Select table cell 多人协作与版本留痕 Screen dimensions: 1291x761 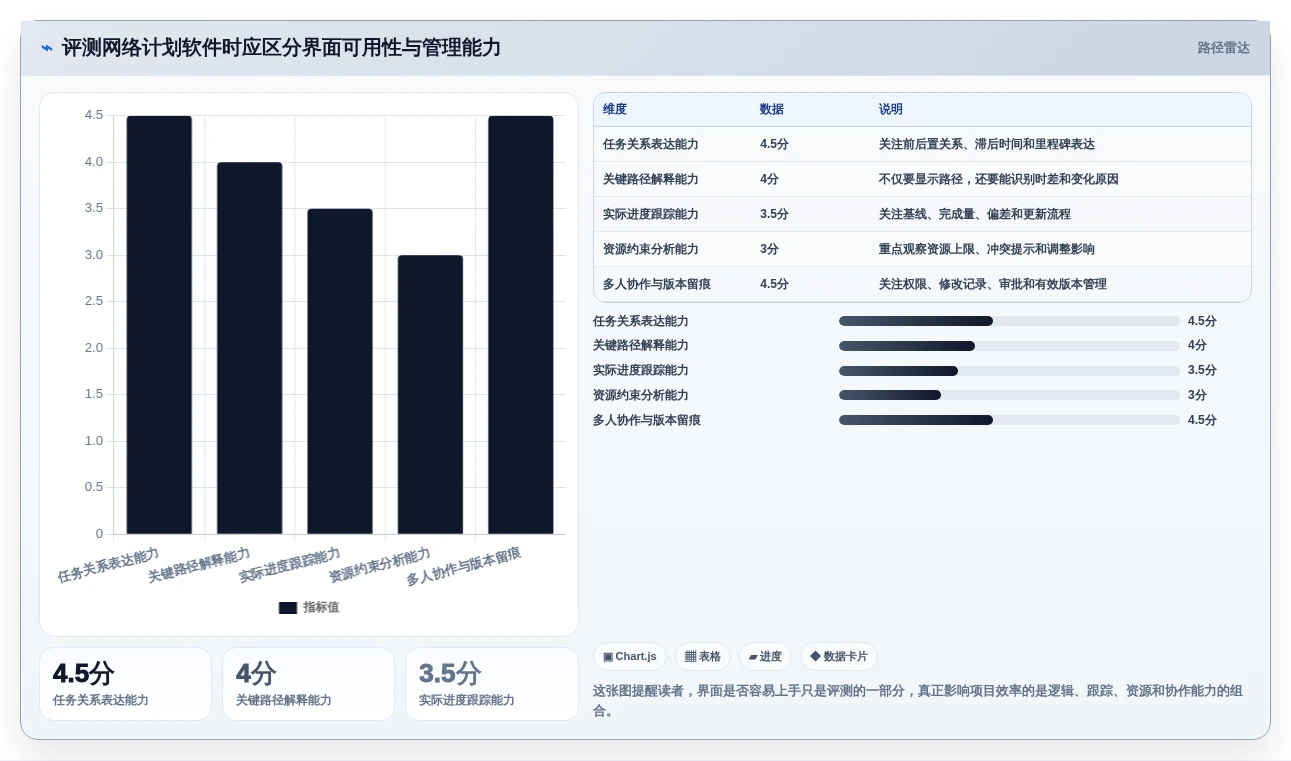point(657,285)
